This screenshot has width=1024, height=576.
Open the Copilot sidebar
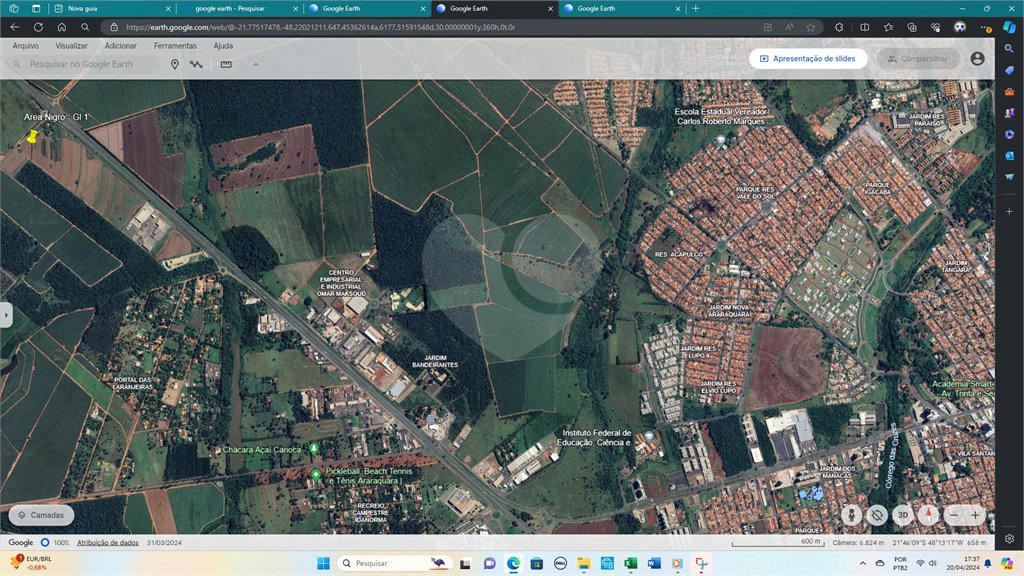click(x=1010, y=27)
